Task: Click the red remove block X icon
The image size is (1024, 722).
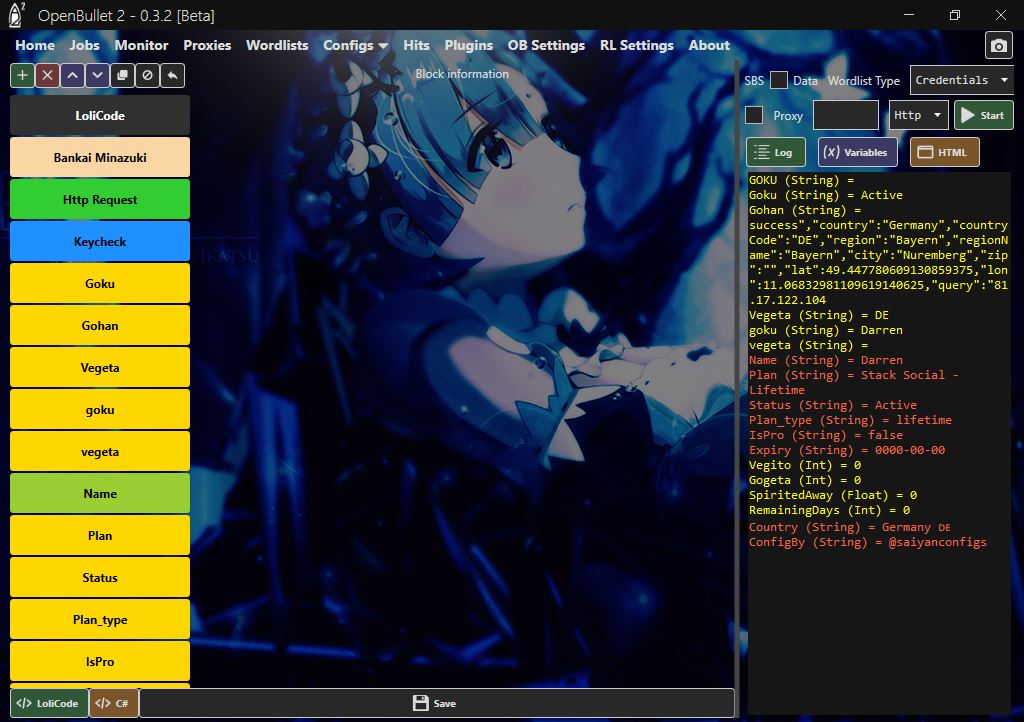Action: pyautogui.click(x=47, y=75)
